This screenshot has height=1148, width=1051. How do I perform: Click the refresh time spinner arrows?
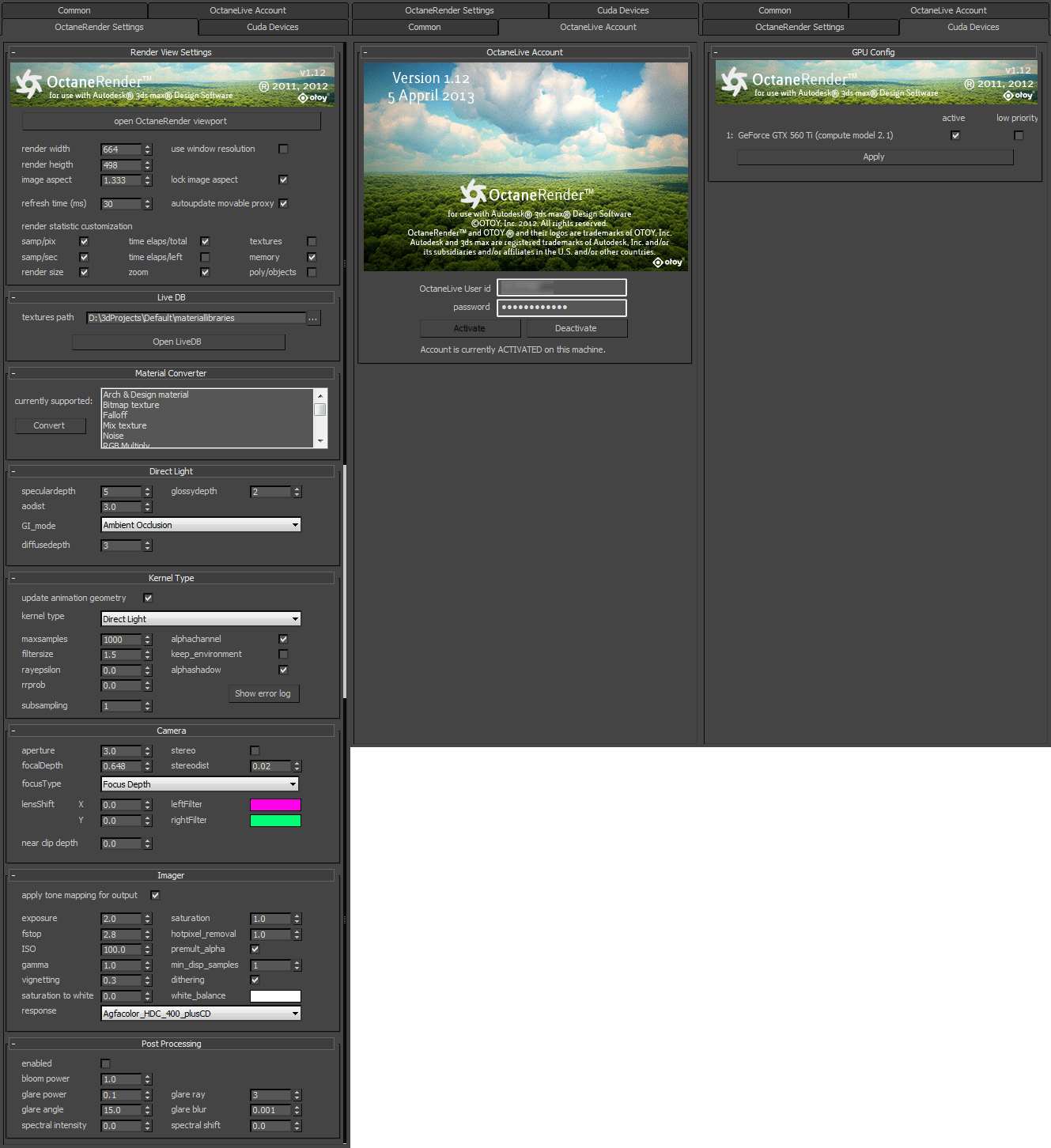pos(147,204)
